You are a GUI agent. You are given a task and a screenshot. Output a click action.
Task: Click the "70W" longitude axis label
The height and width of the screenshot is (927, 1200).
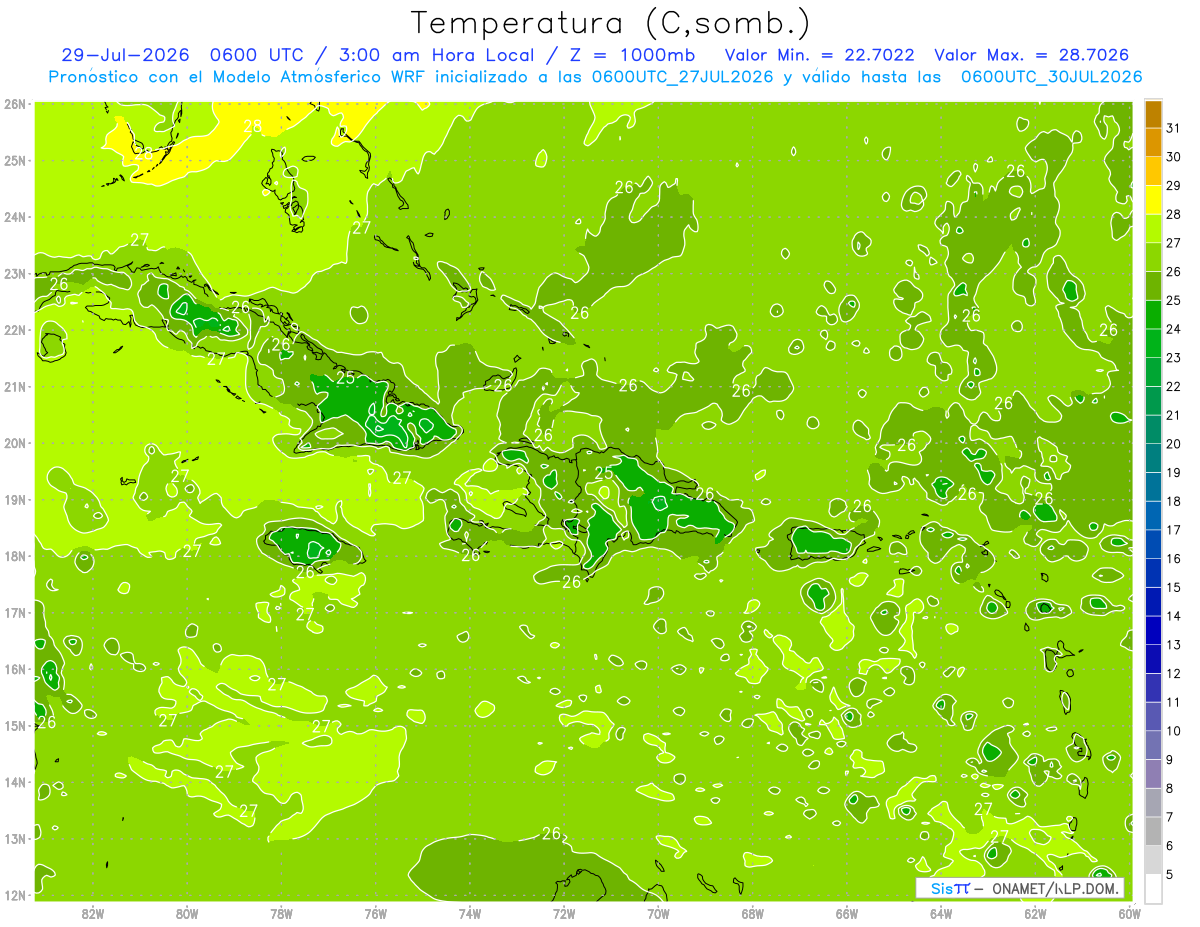[x=658, y=914]
